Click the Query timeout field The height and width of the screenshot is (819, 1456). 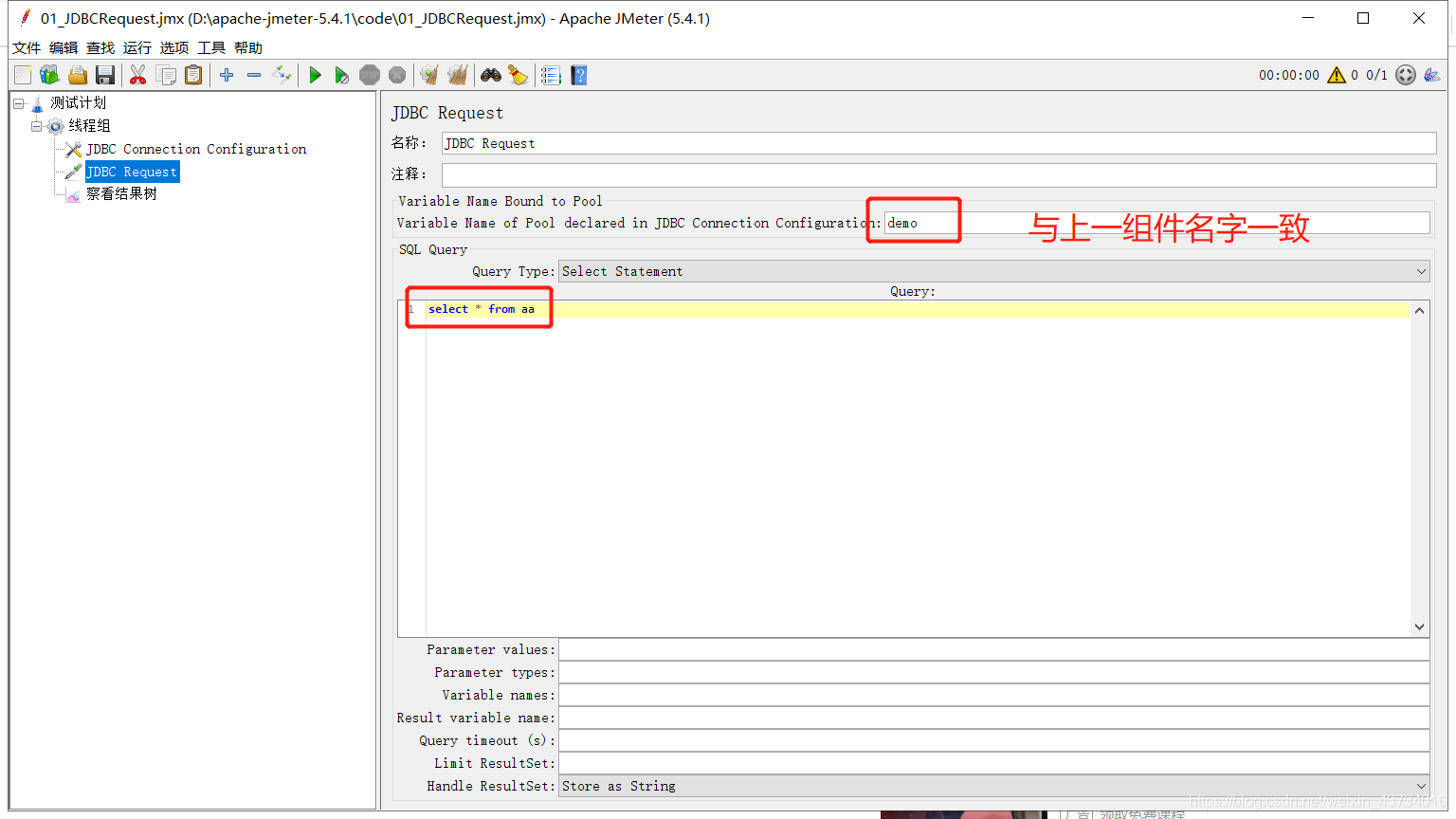[993, 740]
